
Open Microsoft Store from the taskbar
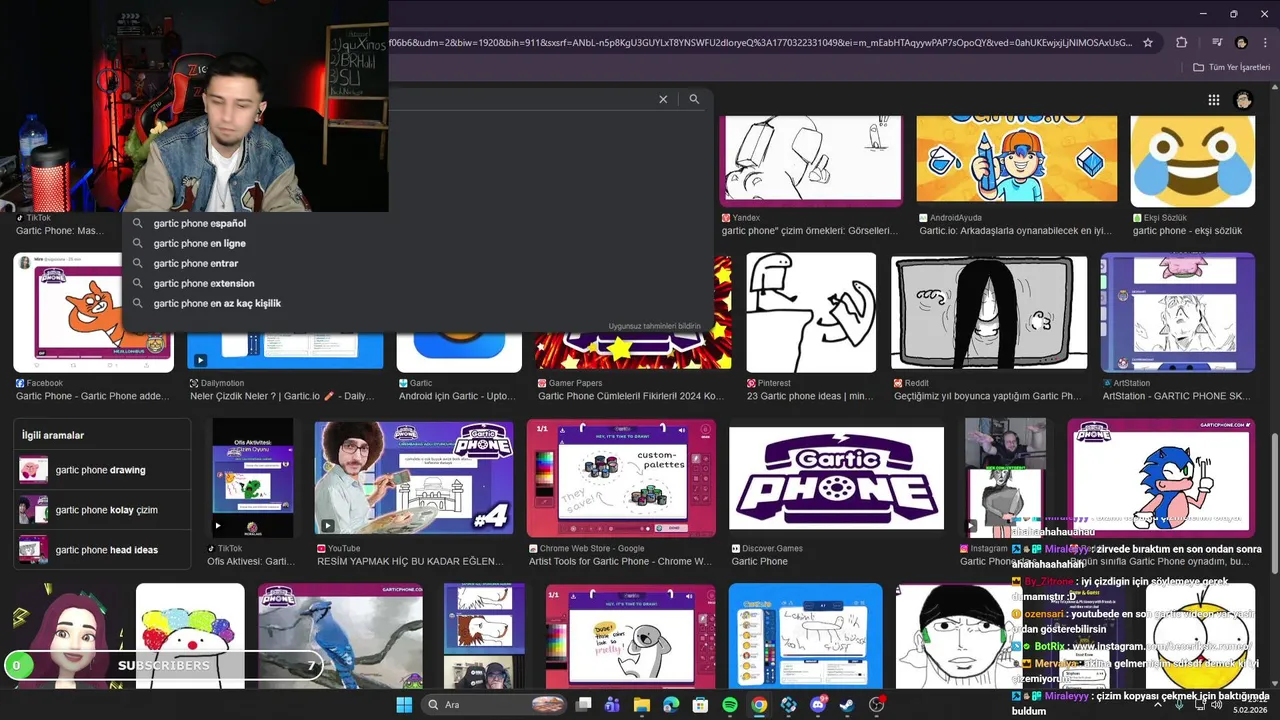(700, 705)
